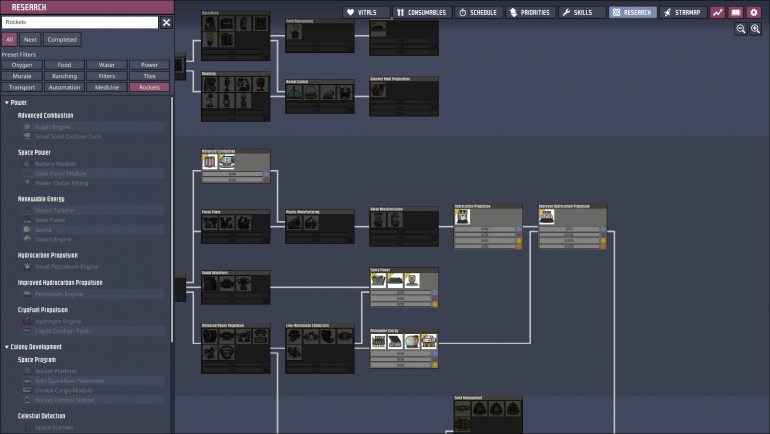Viewport: 770px width, 434px height.
Task: Clear the search with the X button
Action: 166,22
